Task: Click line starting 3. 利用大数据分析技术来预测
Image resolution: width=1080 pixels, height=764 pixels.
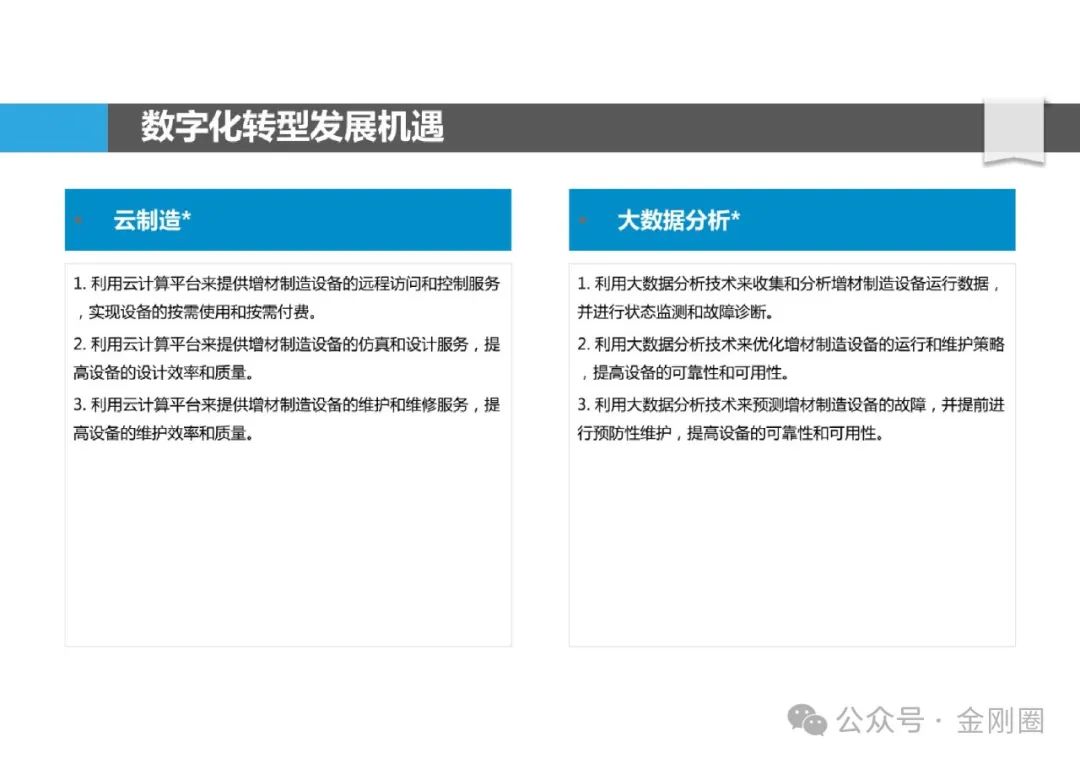Action: point(791,404)
